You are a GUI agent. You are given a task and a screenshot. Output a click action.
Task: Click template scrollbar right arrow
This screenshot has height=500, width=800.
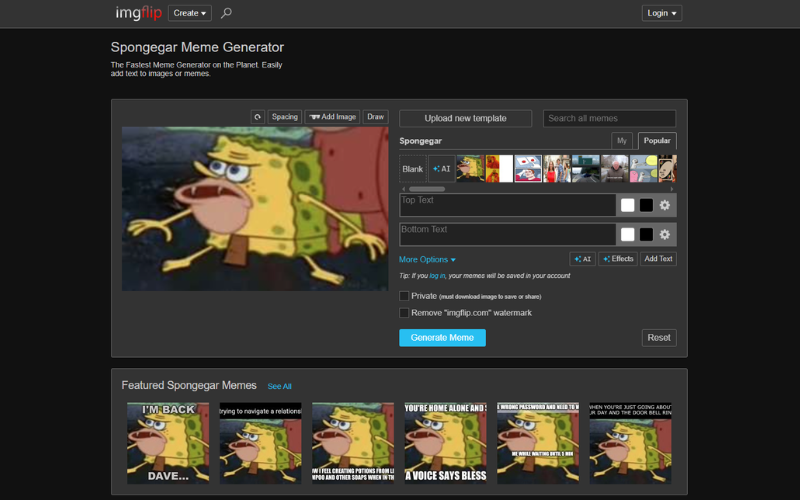pos(672,189)
